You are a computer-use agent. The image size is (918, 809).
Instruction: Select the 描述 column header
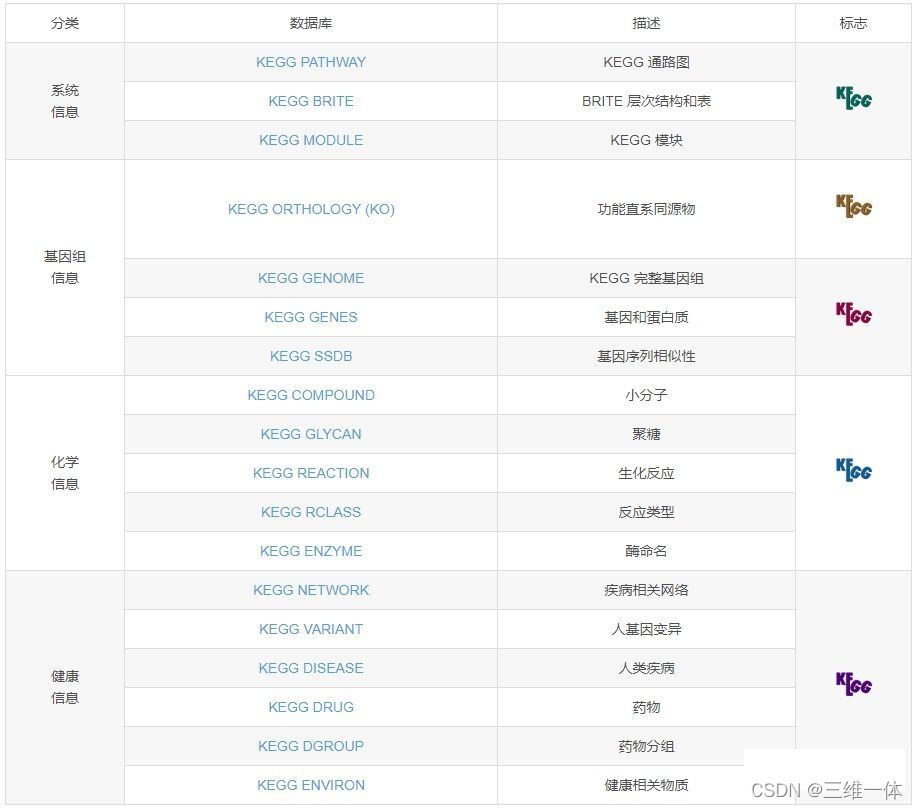coord(646,23)
